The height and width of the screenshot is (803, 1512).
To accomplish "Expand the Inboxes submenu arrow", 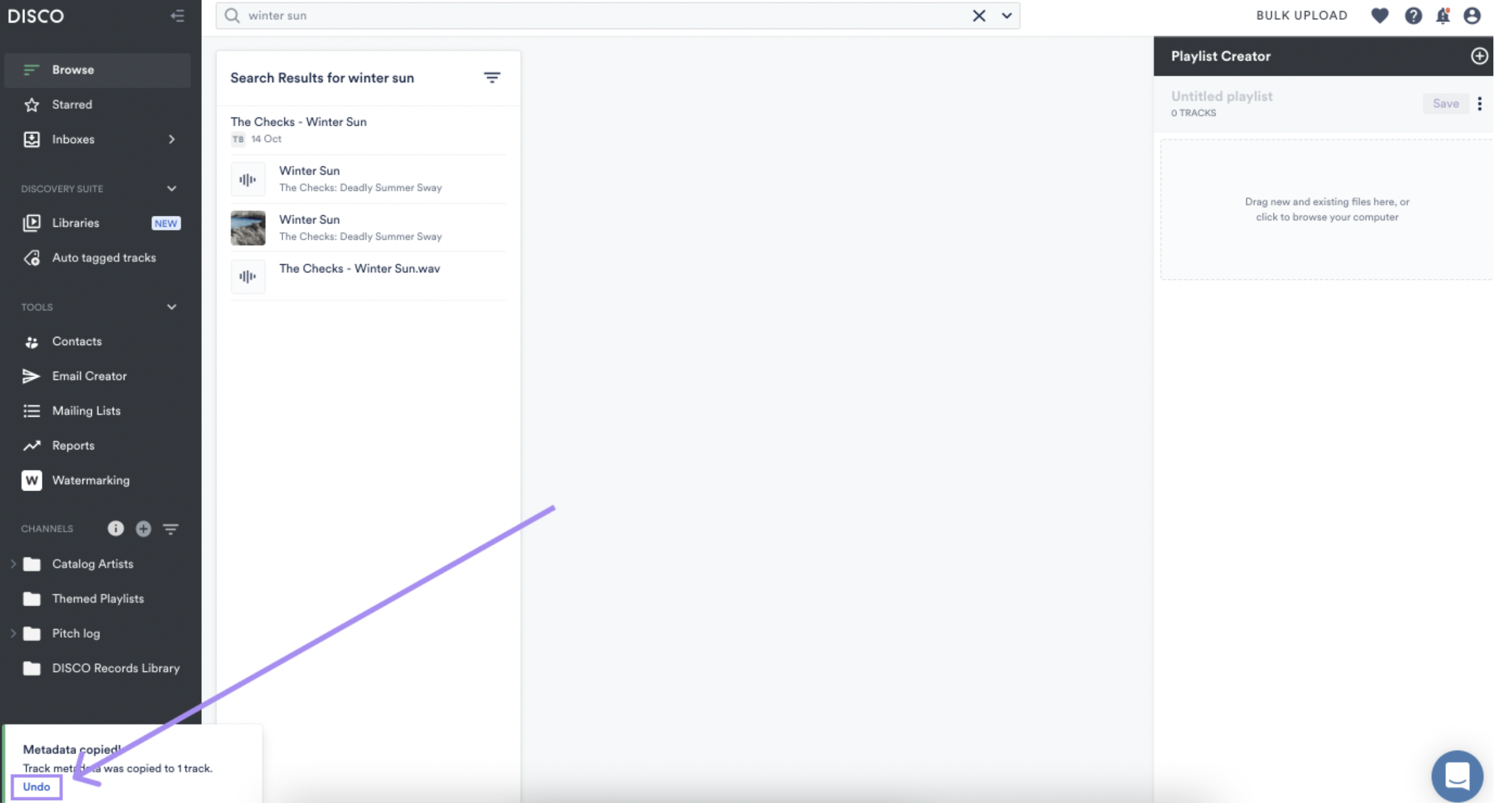I will [172, 139].
